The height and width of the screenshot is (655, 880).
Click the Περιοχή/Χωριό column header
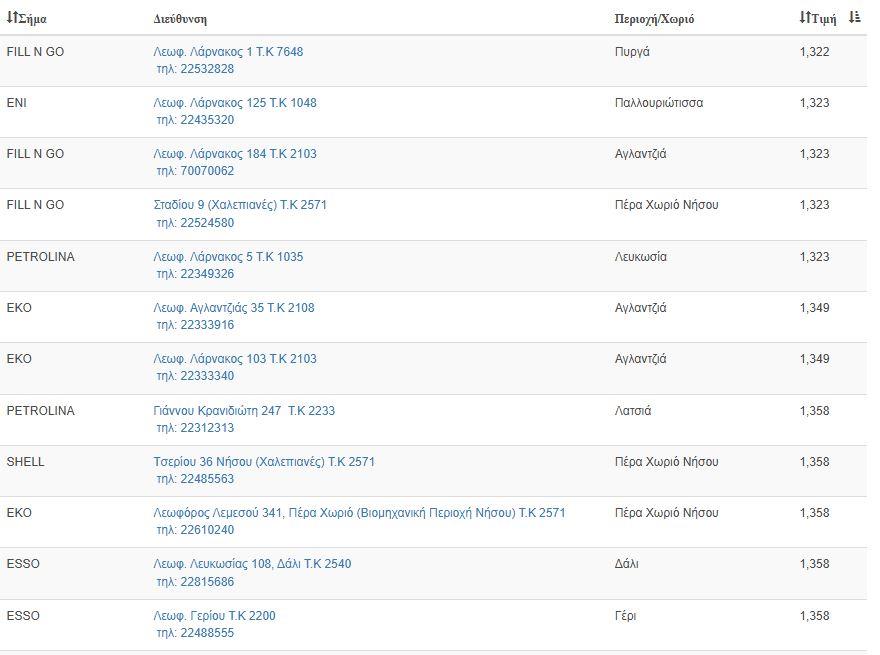click(654, 19)
